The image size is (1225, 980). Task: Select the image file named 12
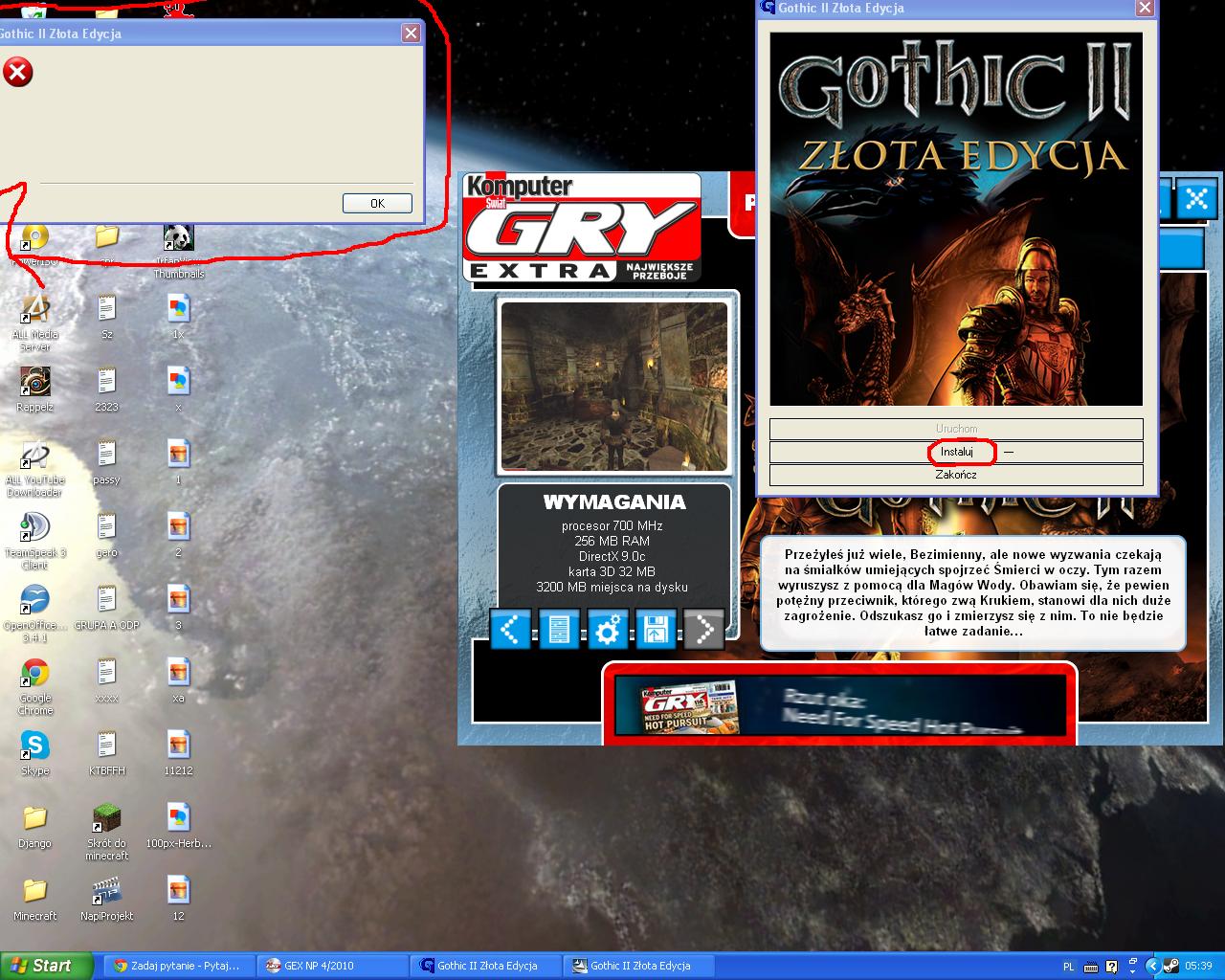click(x=178, y=898)
